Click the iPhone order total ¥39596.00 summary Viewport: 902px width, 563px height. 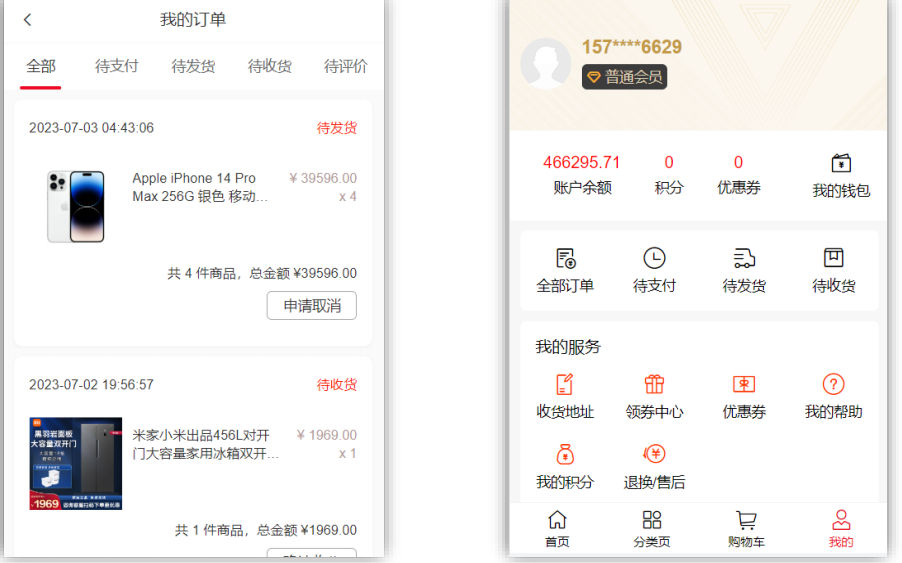(262, 273)
